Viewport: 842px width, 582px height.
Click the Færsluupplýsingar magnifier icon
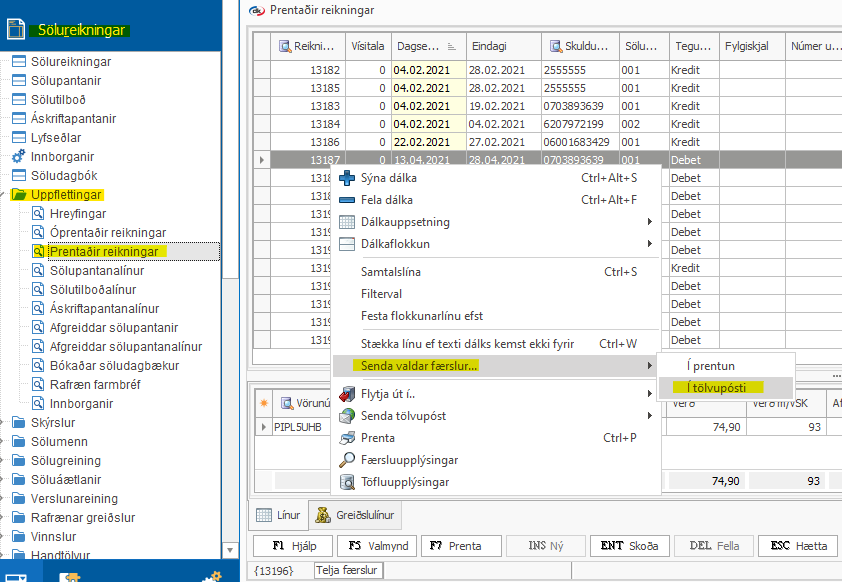click(347, 460)
